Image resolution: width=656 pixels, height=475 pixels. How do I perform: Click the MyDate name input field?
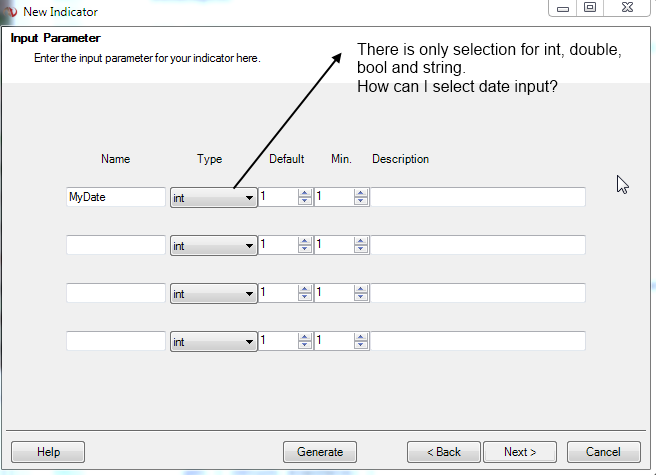tap(115, 198)
